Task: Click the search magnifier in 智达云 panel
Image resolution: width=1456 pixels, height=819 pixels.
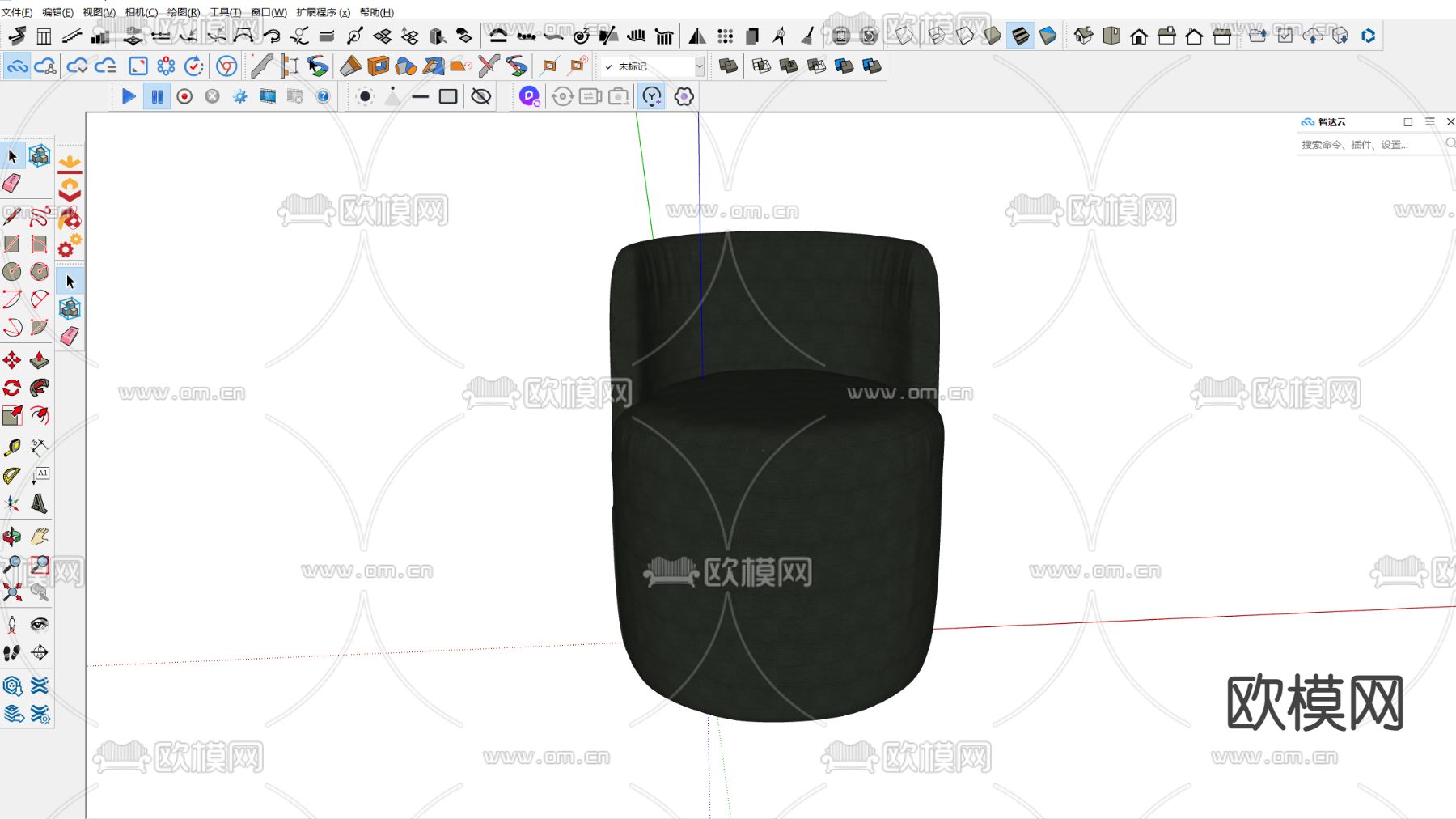Action: tap(1450, 144)
